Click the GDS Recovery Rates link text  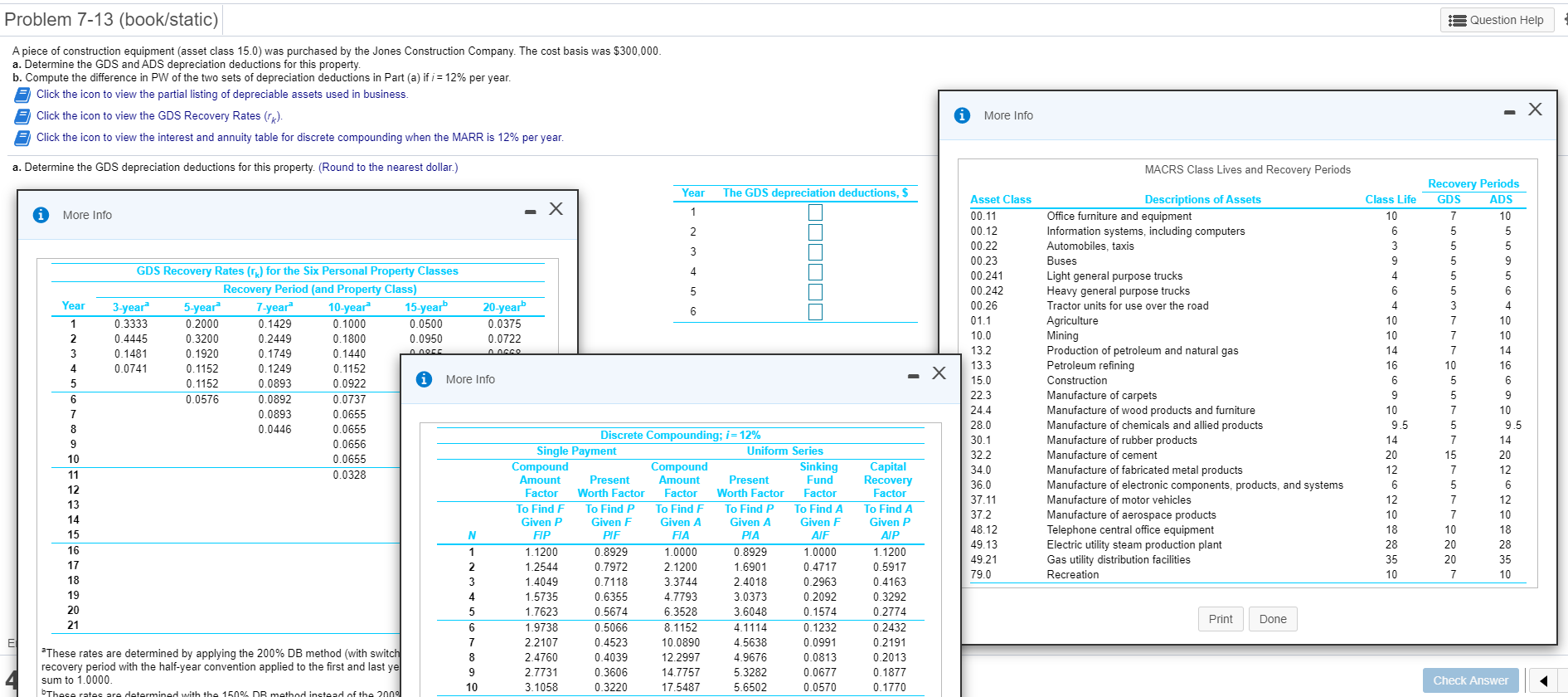tap(159, 116)
